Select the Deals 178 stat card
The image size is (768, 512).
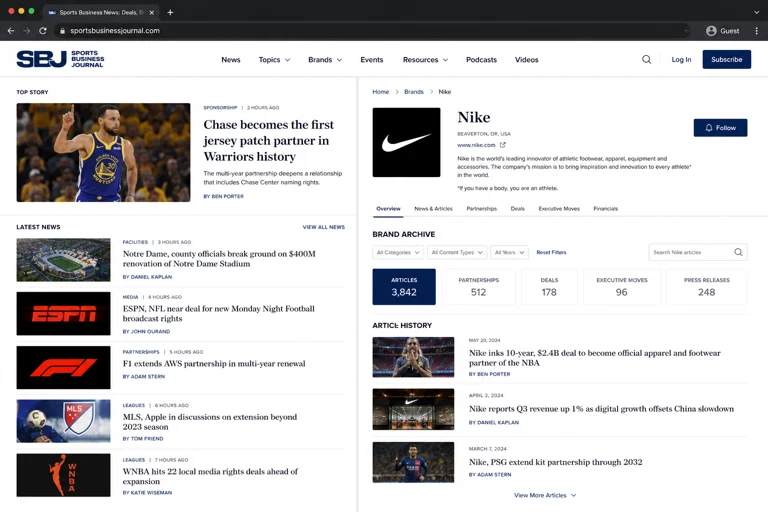tap(549, 287)
